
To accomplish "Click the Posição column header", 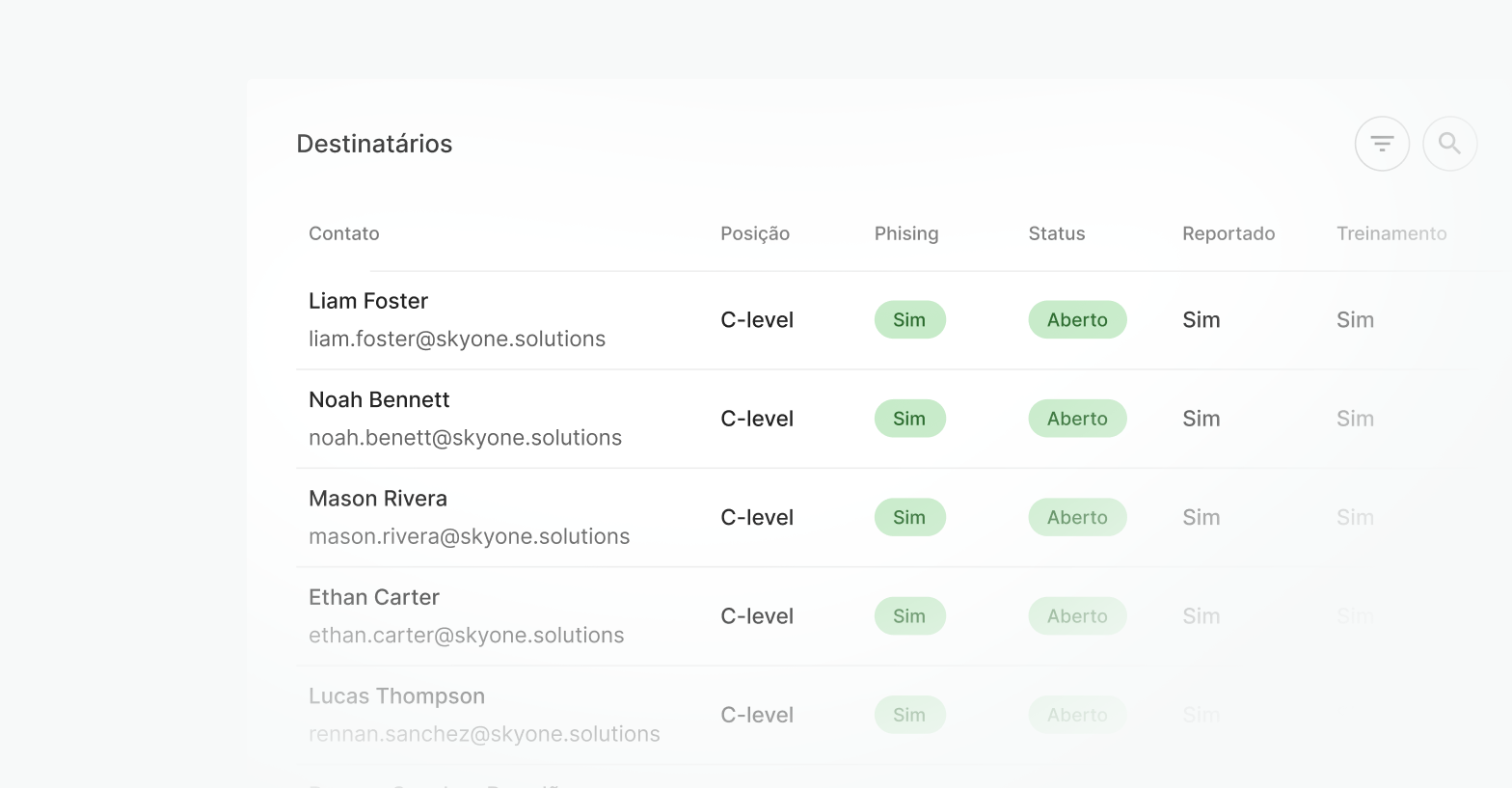I will 755,233.
